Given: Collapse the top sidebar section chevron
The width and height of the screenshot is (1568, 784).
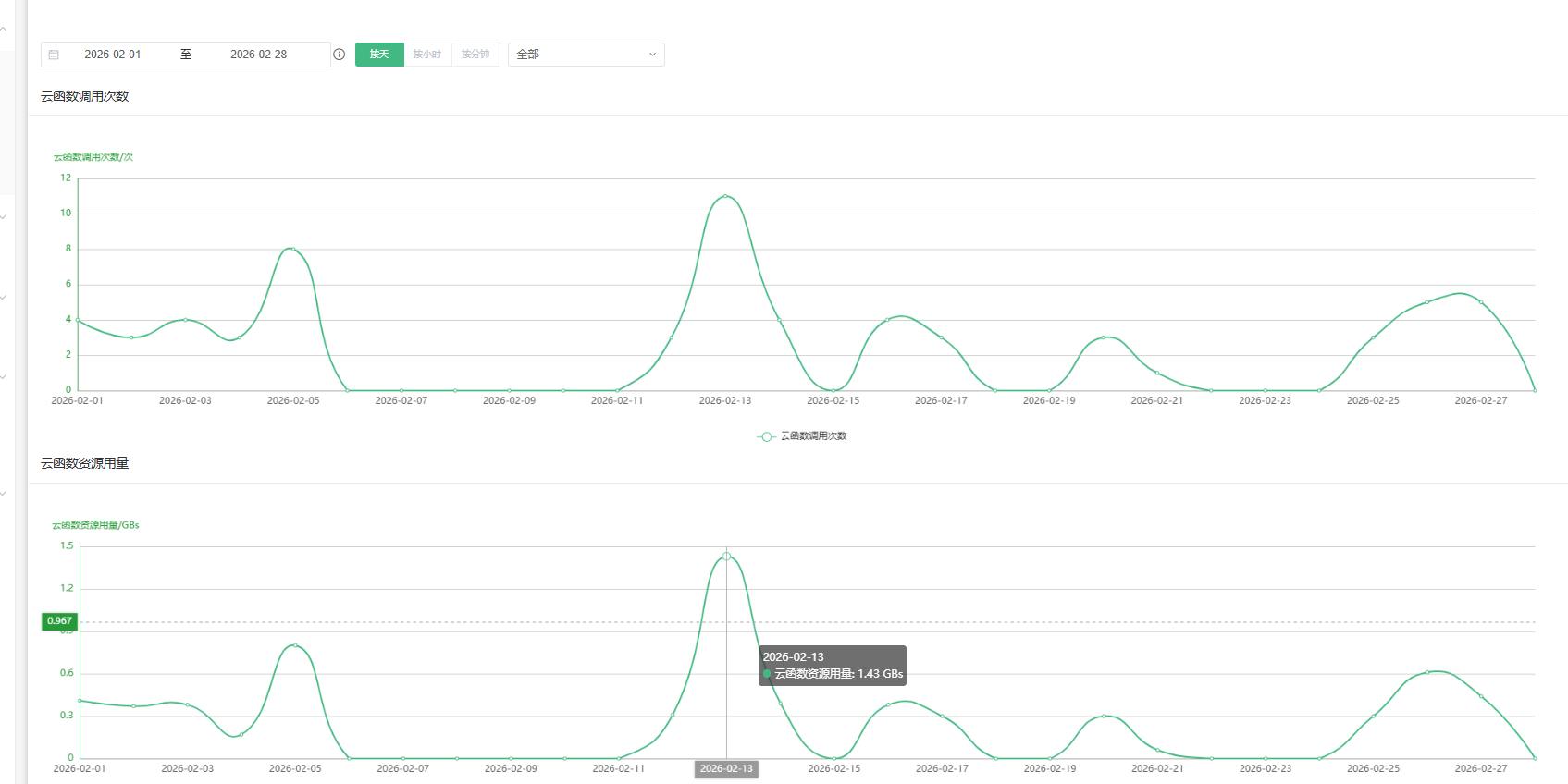Looking at the screenshot, I should coord(4,30).
